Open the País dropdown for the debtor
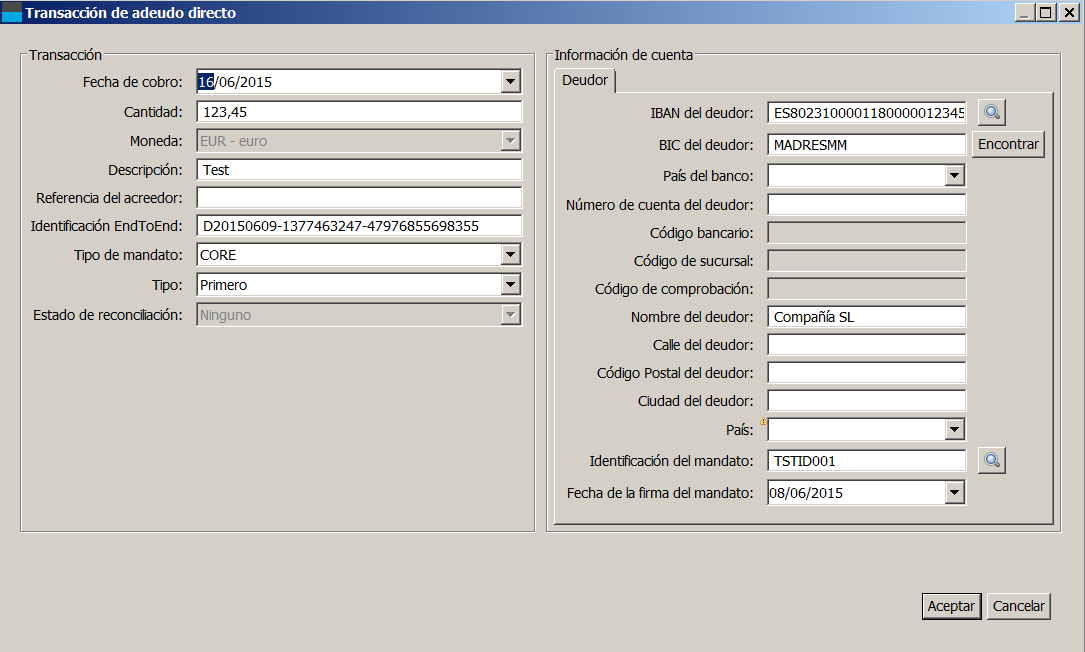 click(954, 430)
